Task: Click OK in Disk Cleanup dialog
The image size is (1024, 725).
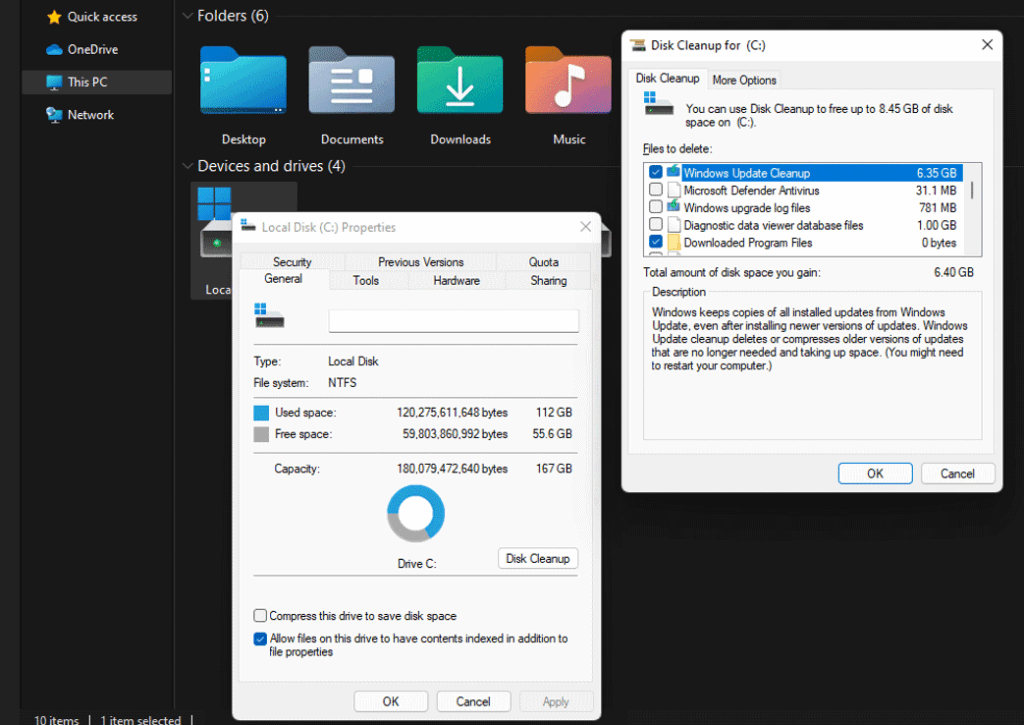Action: [875, 474]
